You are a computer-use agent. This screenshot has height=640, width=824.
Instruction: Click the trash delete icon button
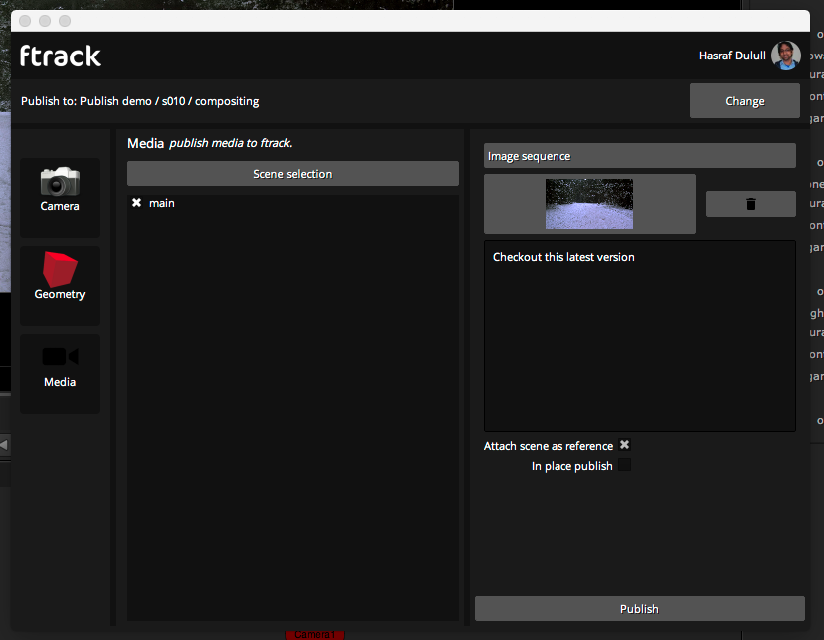[x=750, y=204]
